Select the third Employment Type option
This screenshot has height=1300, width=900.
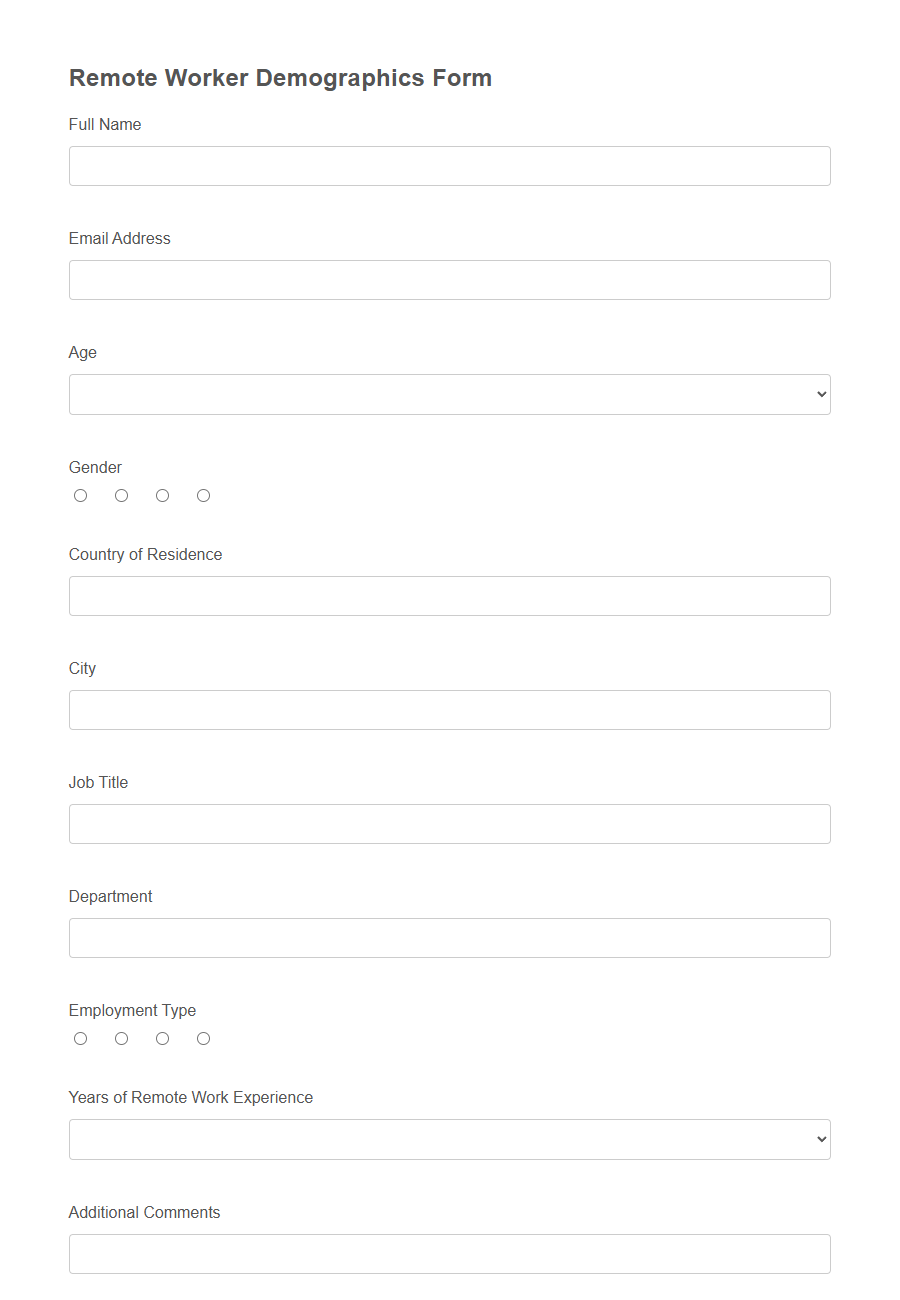click(x=162, y=1038)
